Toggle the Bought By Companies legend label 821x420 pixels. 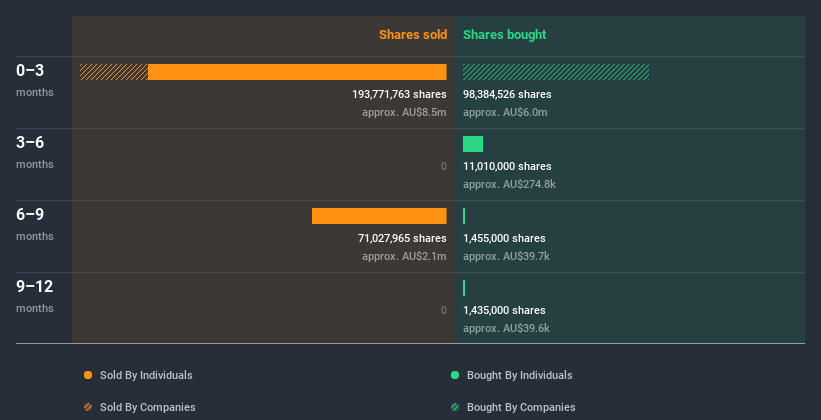coord(521,407)
